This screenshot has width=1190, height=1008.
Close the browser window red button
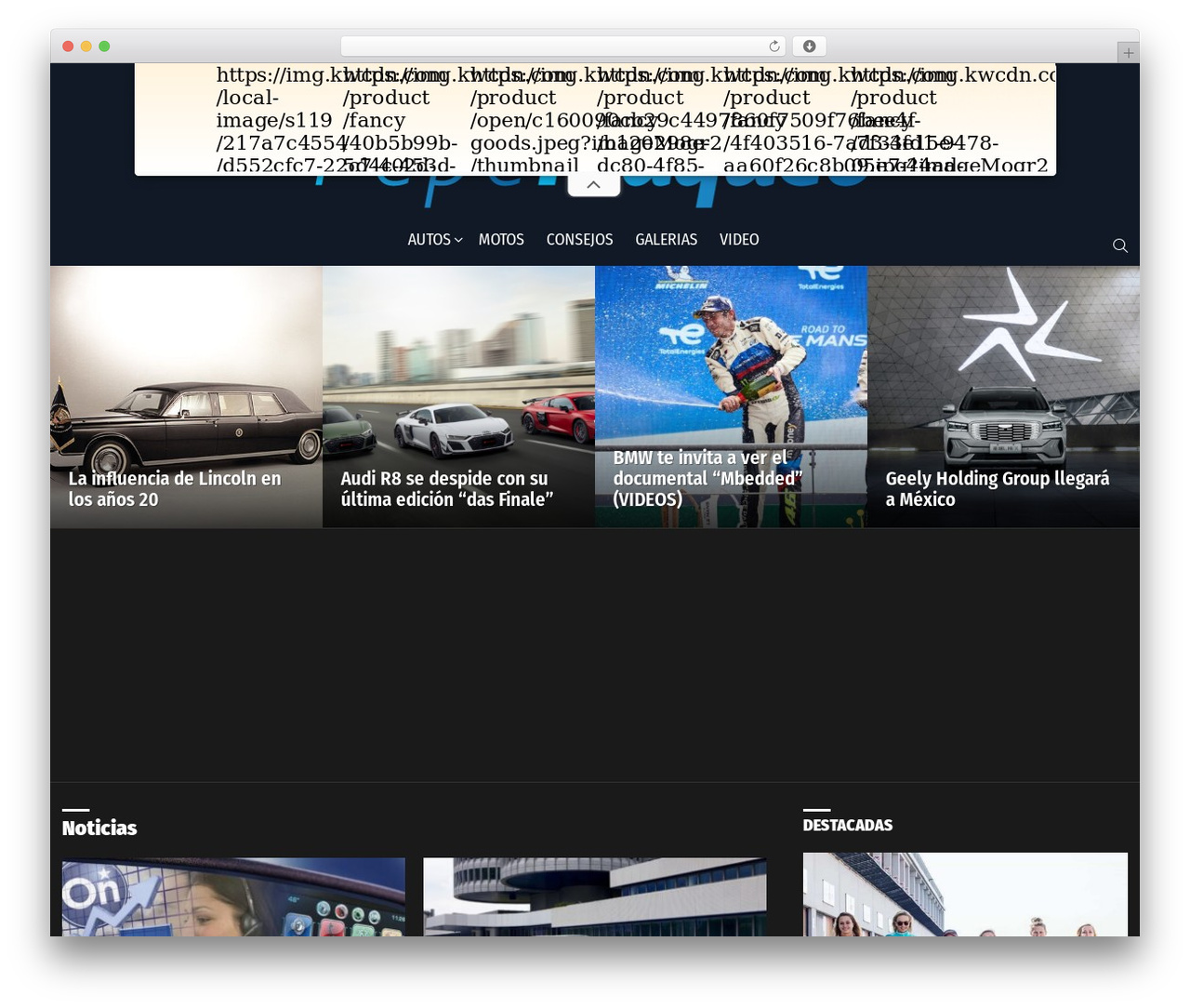(68, 46)
